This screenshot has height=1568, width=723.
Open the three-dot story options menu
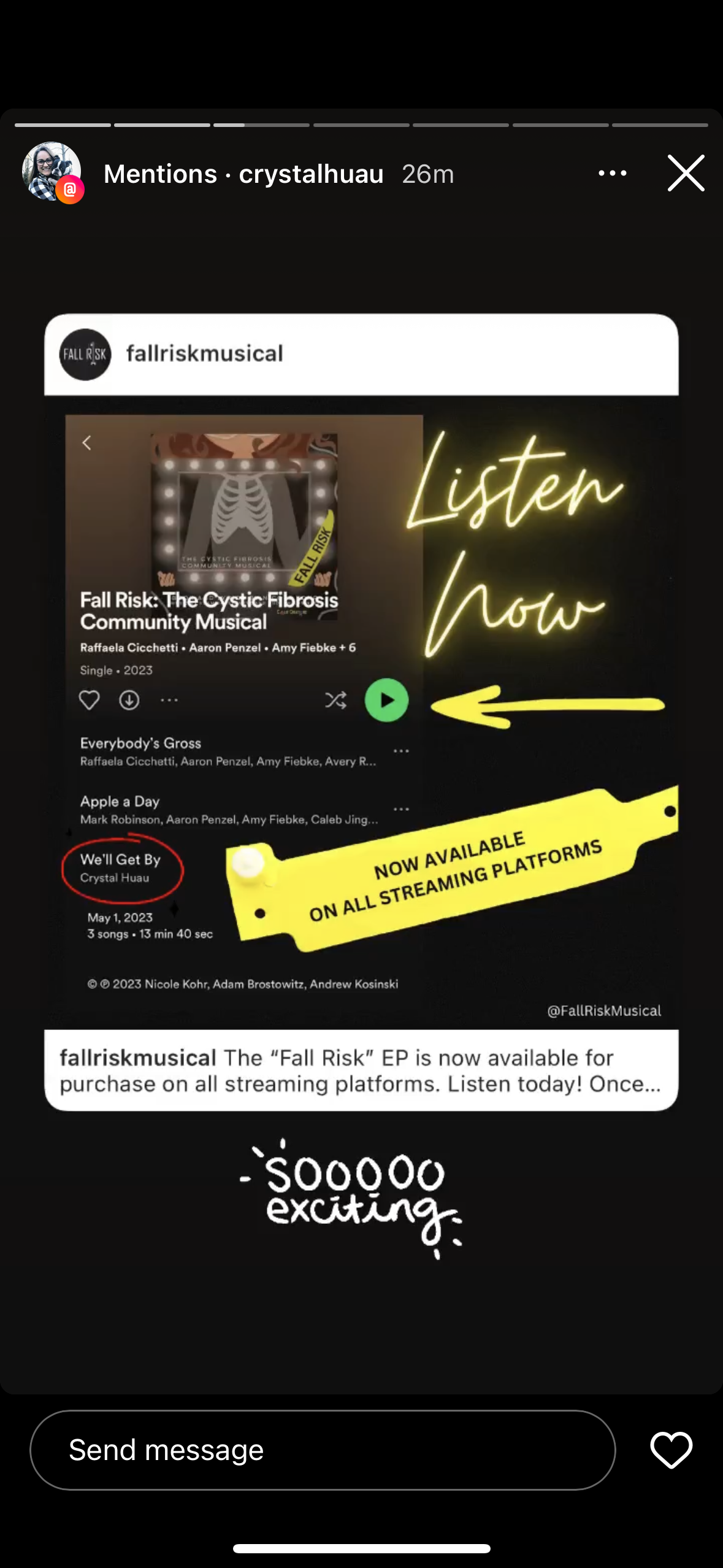tap(612, 174)
